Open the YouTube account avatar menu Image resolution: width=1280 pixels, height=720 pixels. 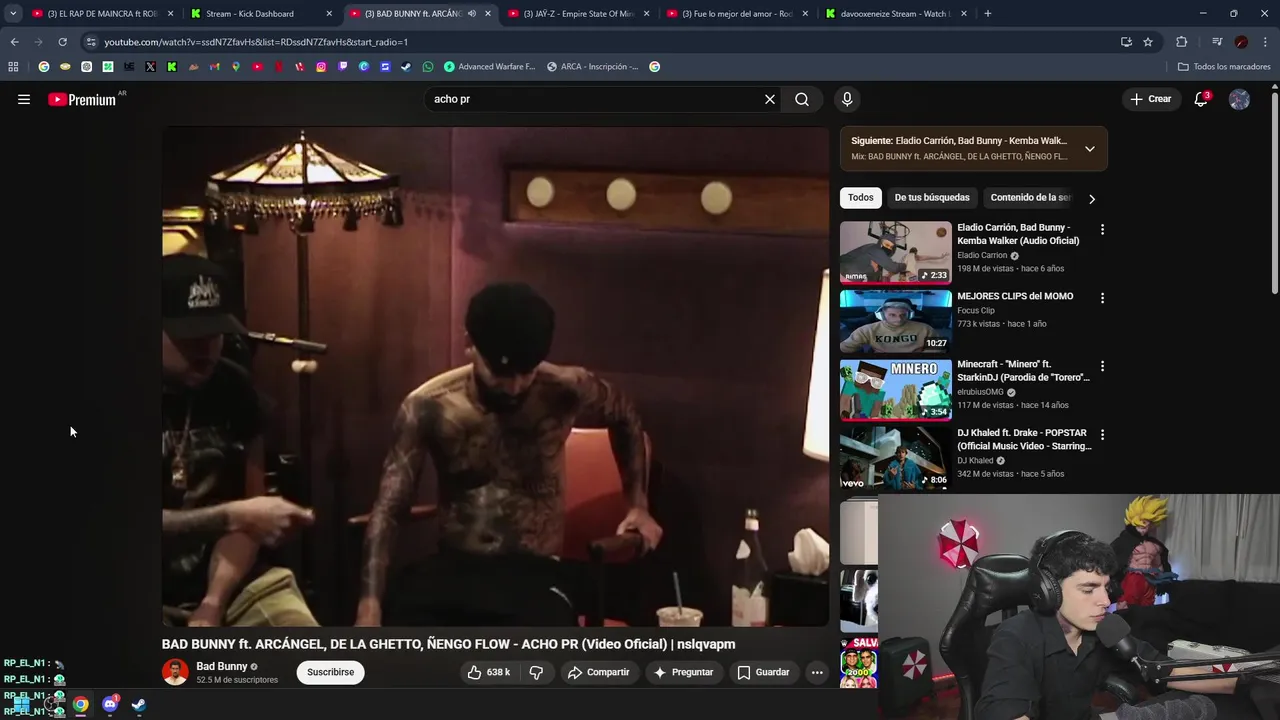pos(1239,99)
